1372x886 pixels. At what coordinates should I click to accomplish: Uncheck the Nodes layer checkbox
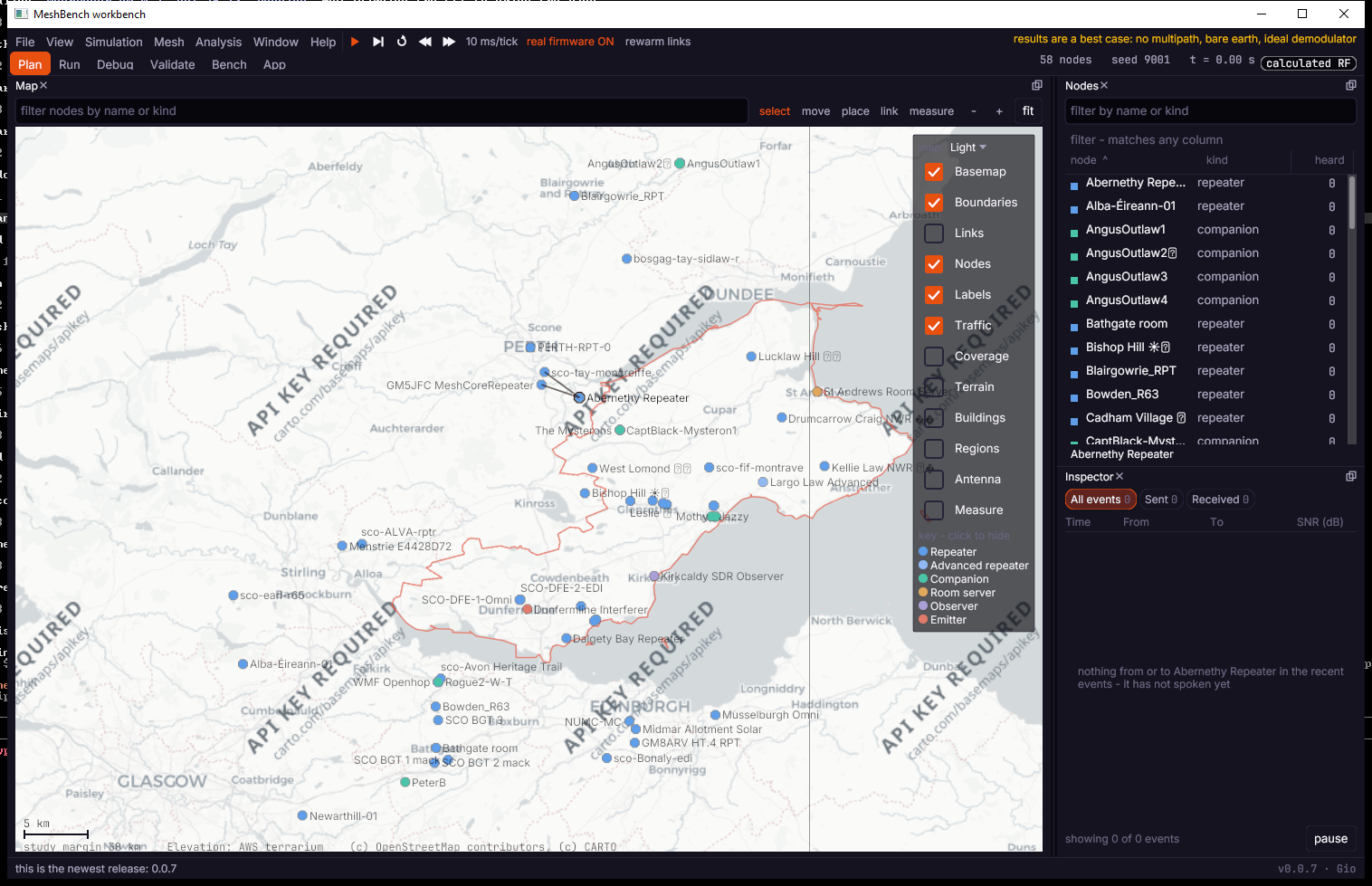pyautogui.click(x=934, y=264)
